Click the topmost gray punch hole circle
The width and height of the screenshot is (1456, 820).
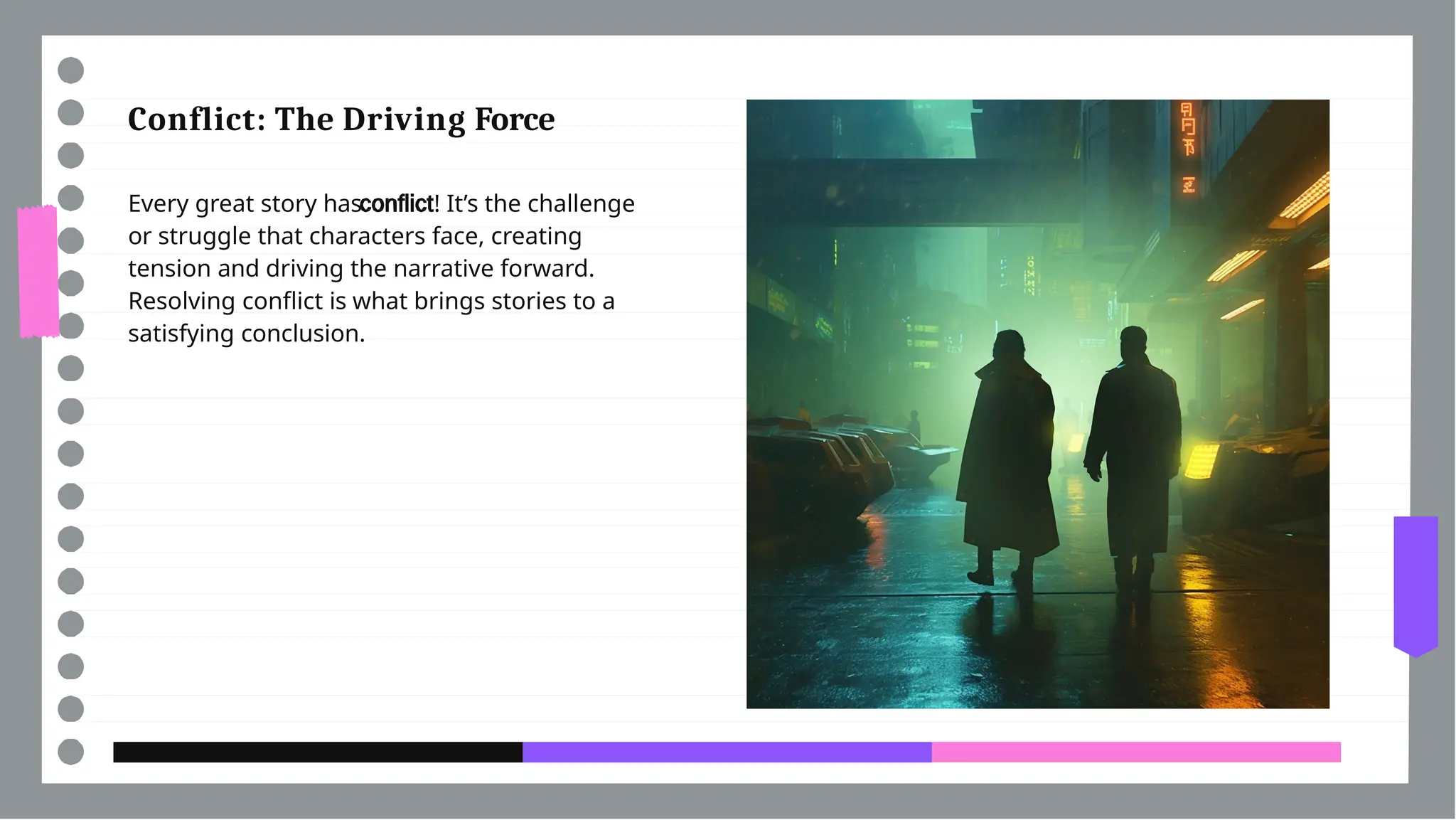point(71,70)
